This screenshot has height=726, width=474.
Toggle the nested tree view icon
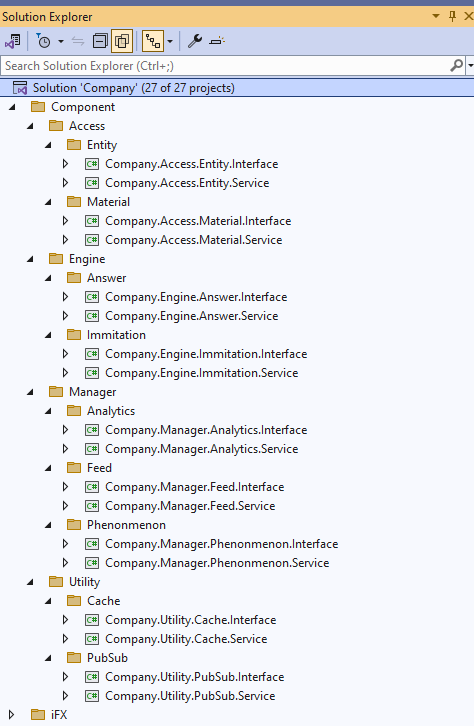[153, 42]
